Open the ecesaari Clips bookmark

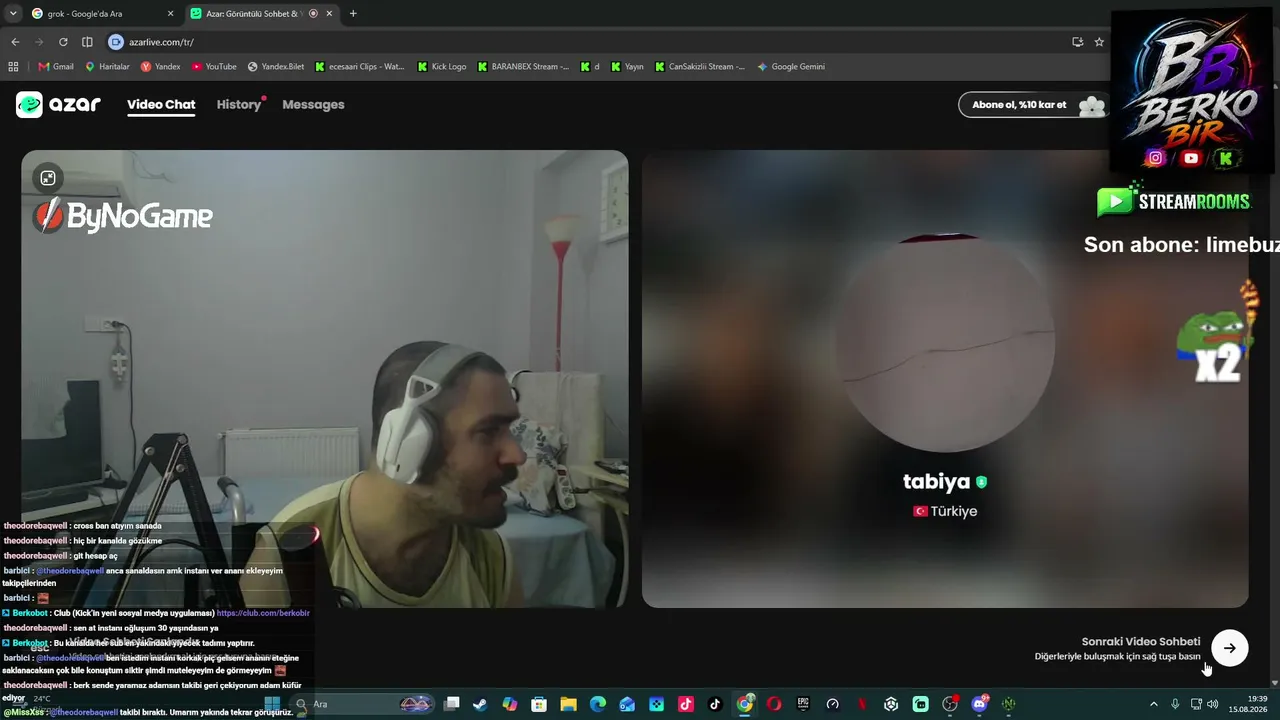360,67
